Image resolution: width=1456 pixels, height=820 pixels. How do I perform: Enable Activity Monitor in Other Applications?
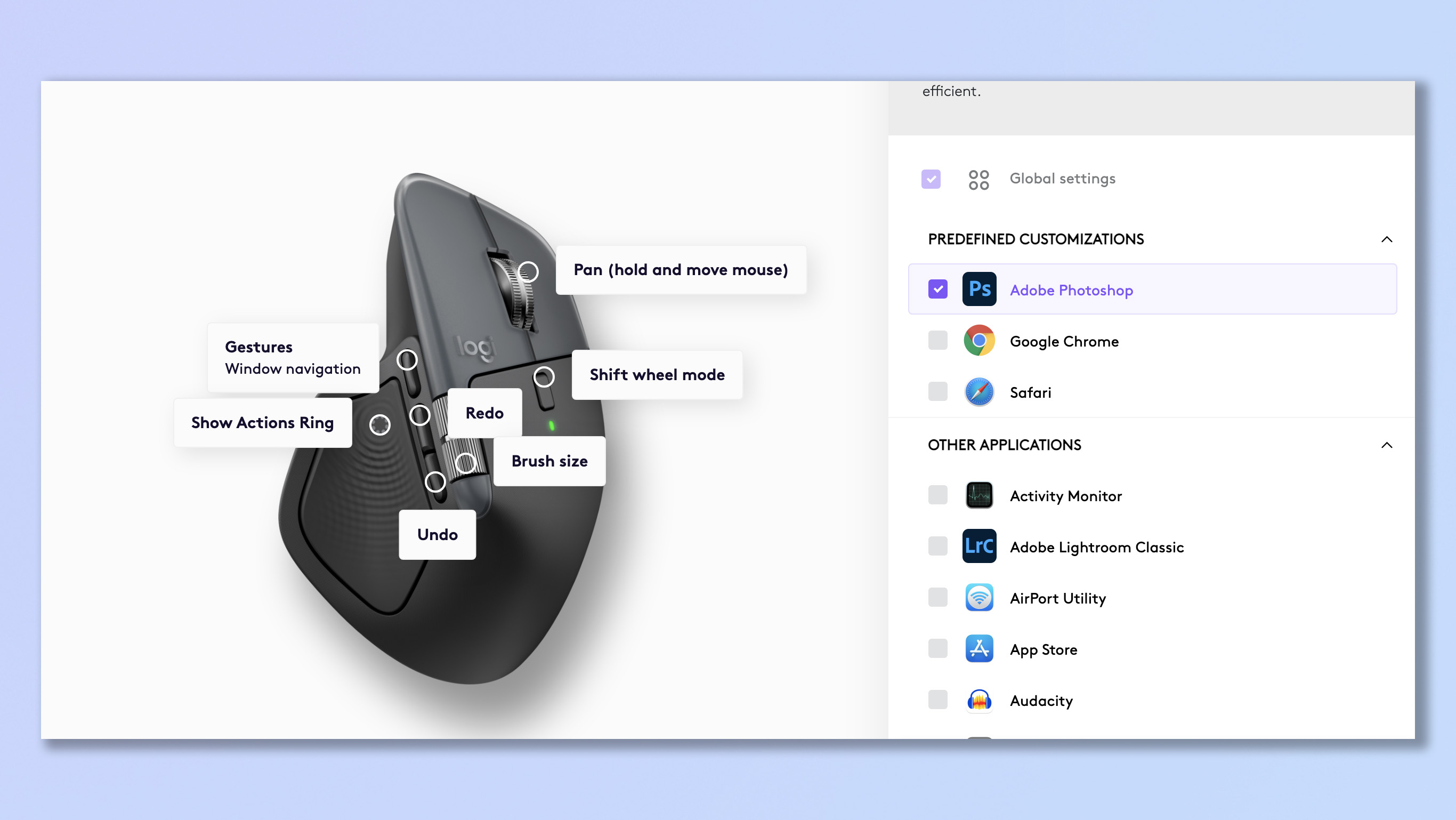pos(937,495)
